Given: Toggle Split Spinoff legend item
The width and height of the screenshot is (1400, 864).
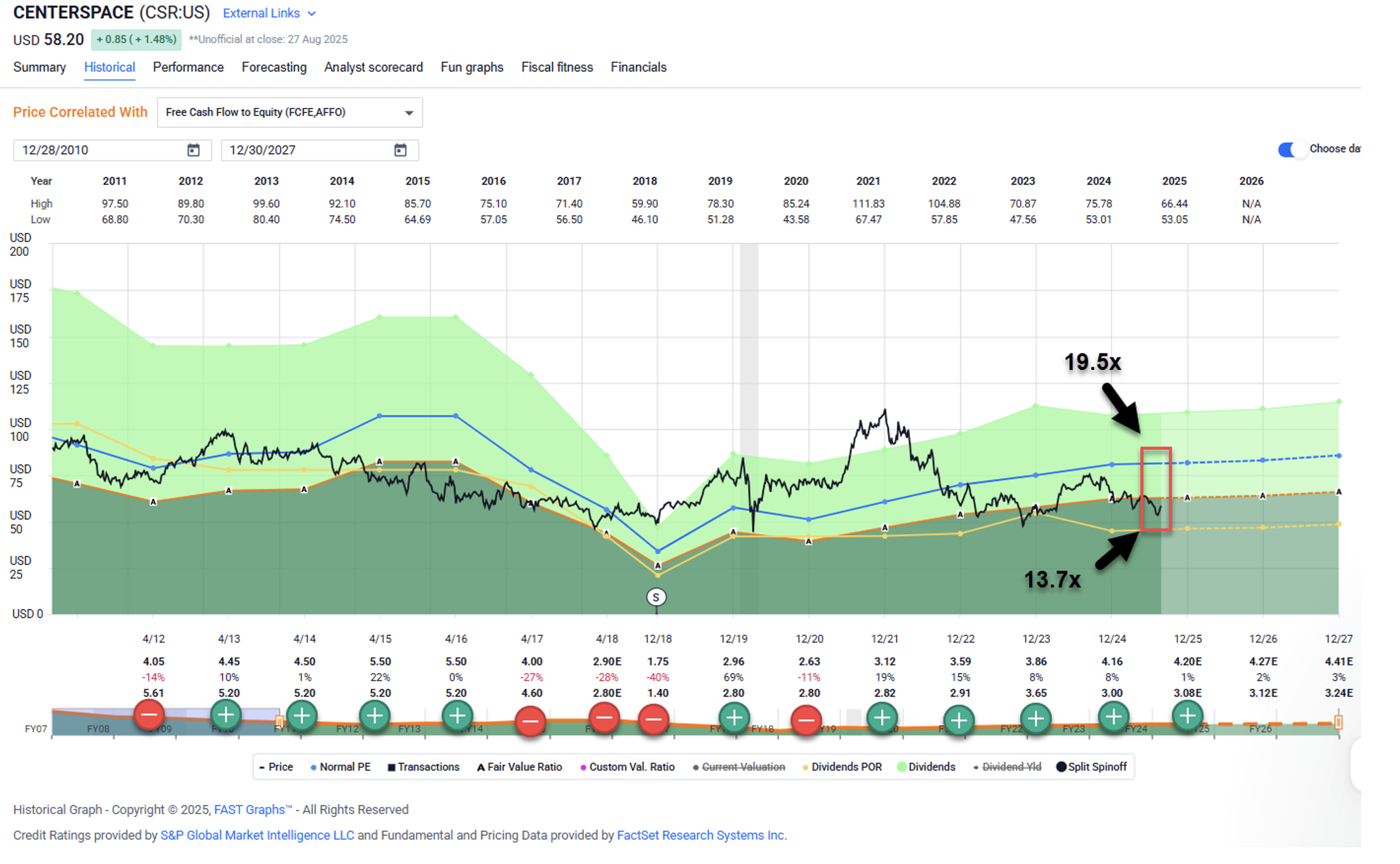Looking at the screenshot, I should click(x=1091, y=768).
